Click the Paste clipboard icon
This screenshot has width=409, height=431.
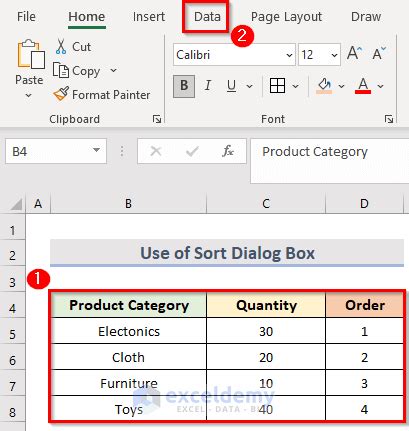tap(31, 54)
